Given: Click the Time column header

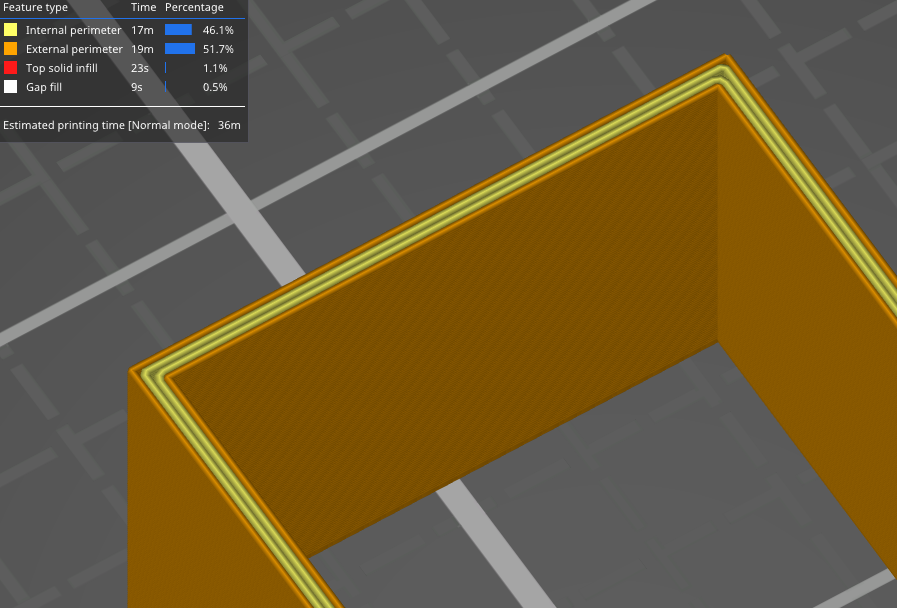Looking at the screenshot, I should point(143,7).
